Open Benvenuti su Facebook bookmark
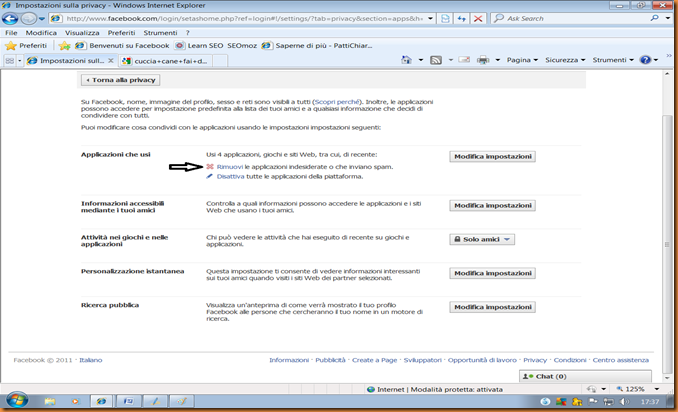 (x=122, y=45)
